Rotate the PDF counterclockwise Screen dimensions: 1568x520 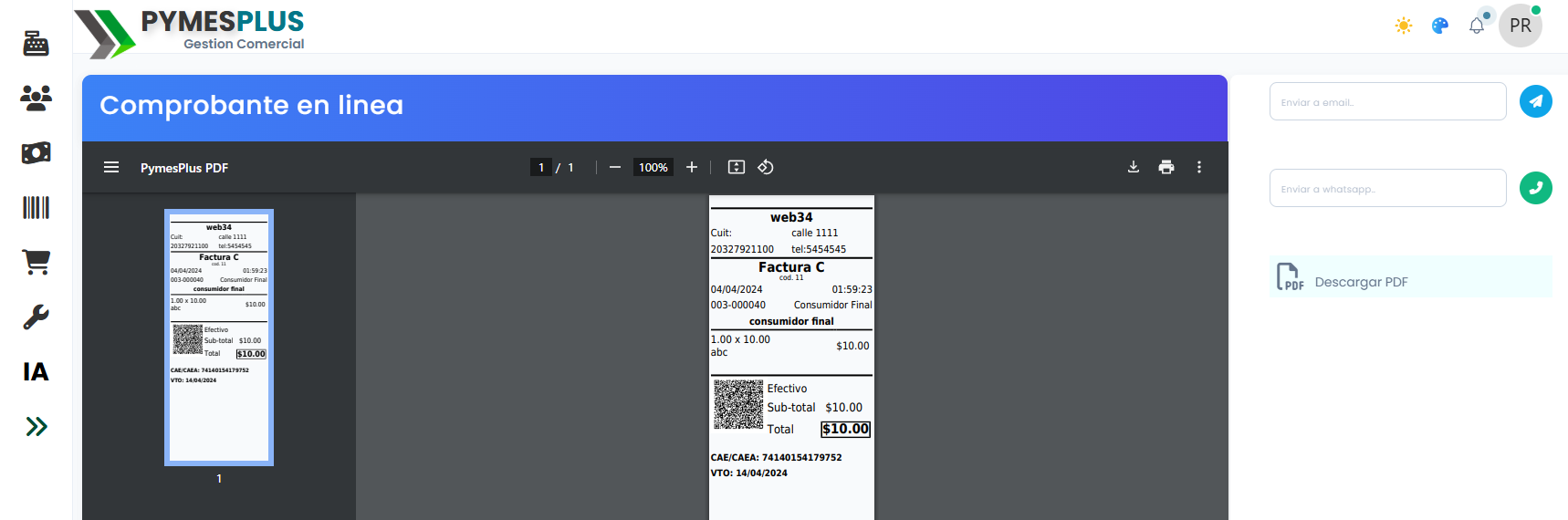tap(766, 167)
